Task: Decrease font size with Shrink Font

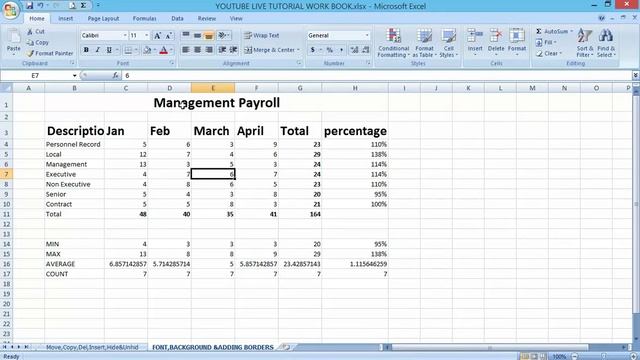Action: pyautogui.click(x=169, y=36)
